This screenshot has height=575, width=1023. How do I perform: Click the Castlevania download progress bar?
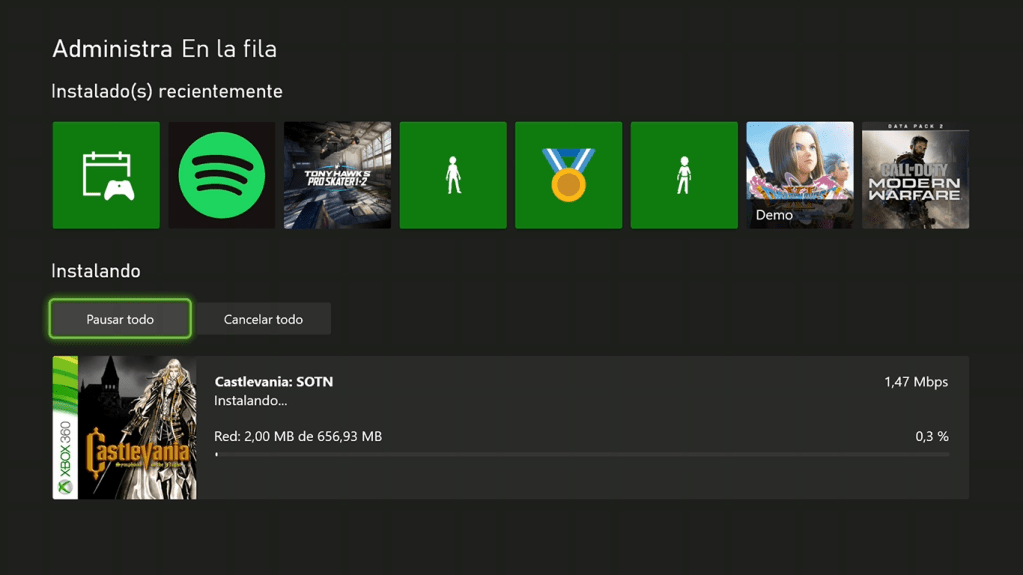click(582, 454)
